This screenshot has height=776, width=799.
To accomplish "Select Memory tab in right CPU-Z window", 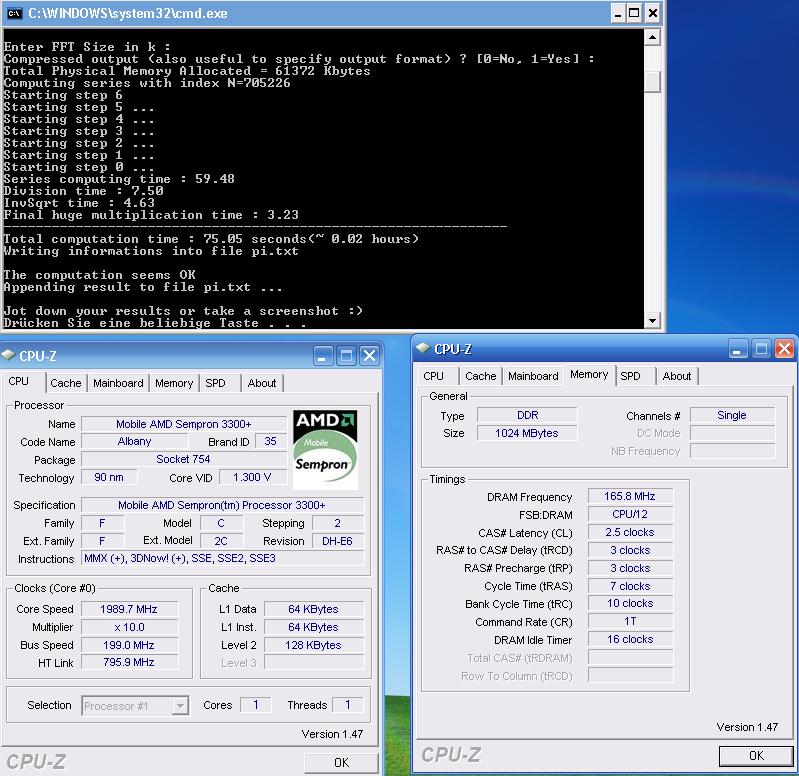I will pyautogui.click(x=589, y=374).
